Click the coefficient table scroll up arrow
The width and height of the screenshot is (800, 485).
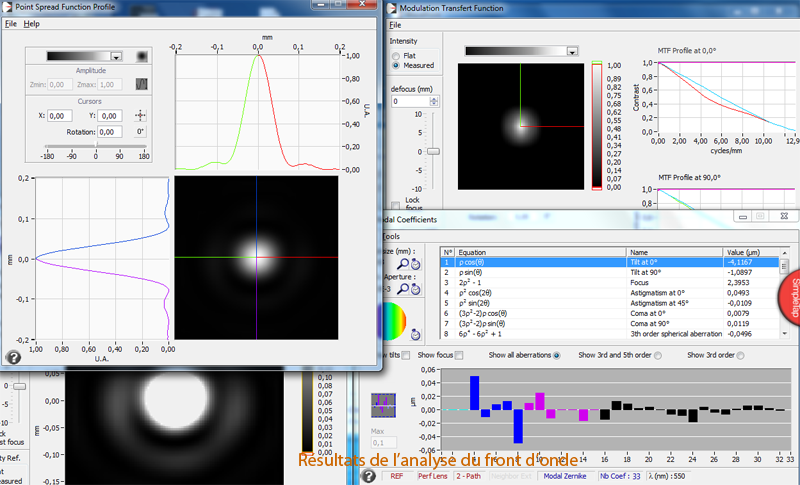pyautogui.click(x=785, y=253)
